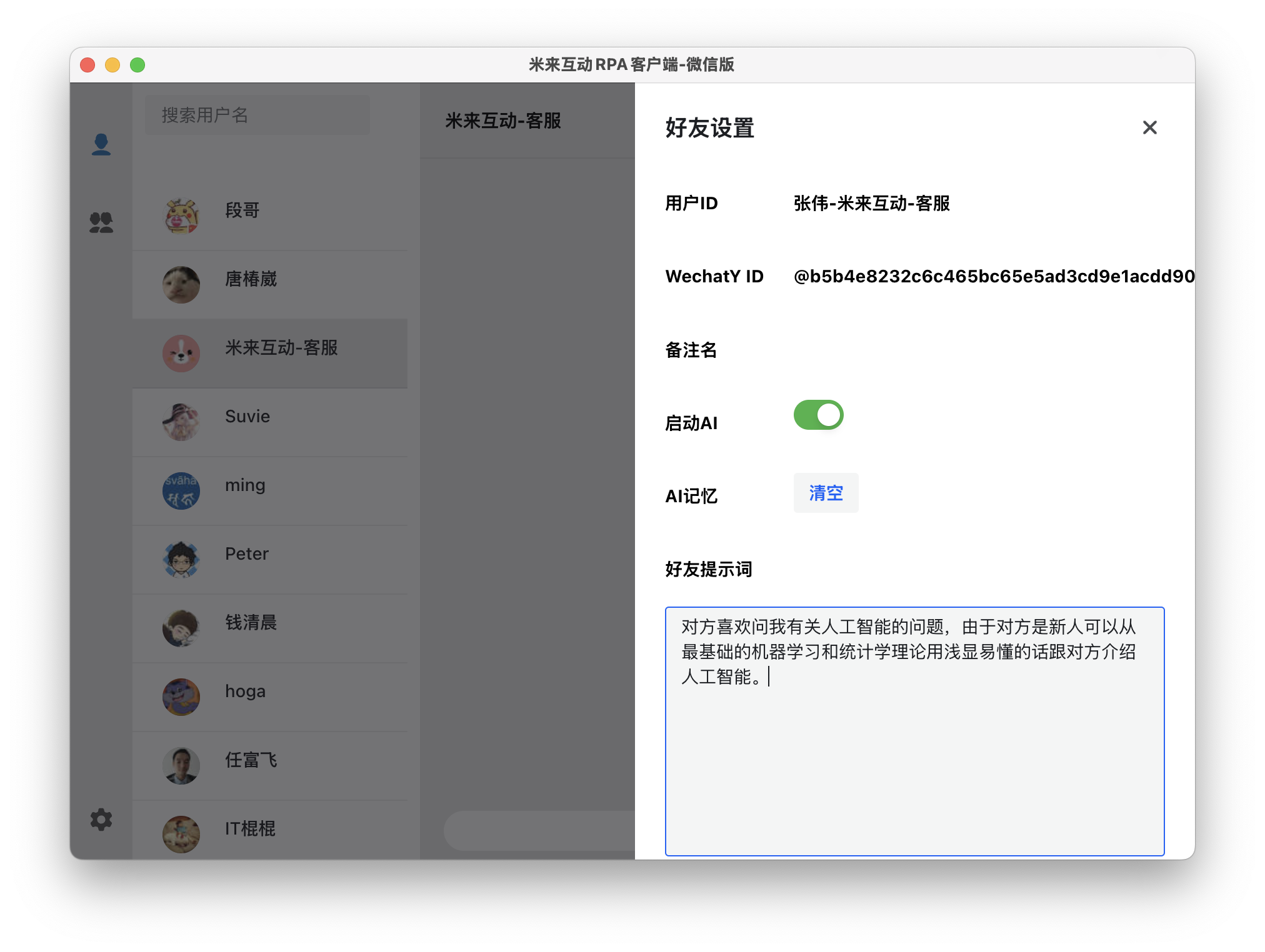Select the contacts person icon in sidebar

point(101,146)
